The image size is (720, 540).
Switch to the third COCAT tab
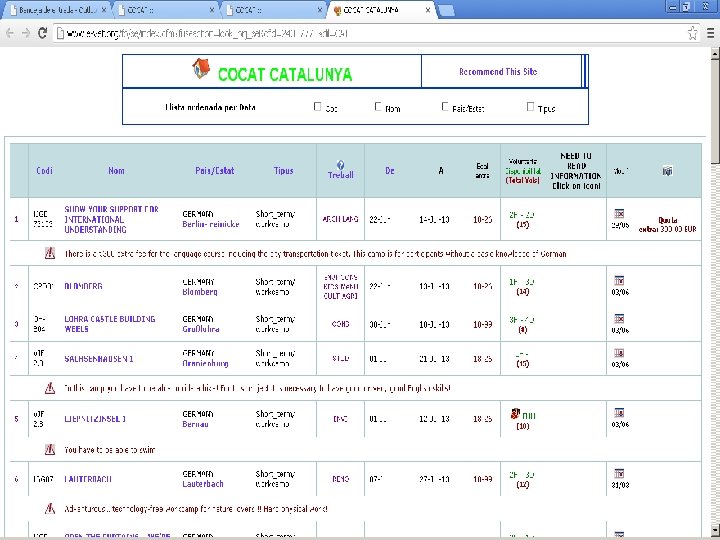[273, 10]
